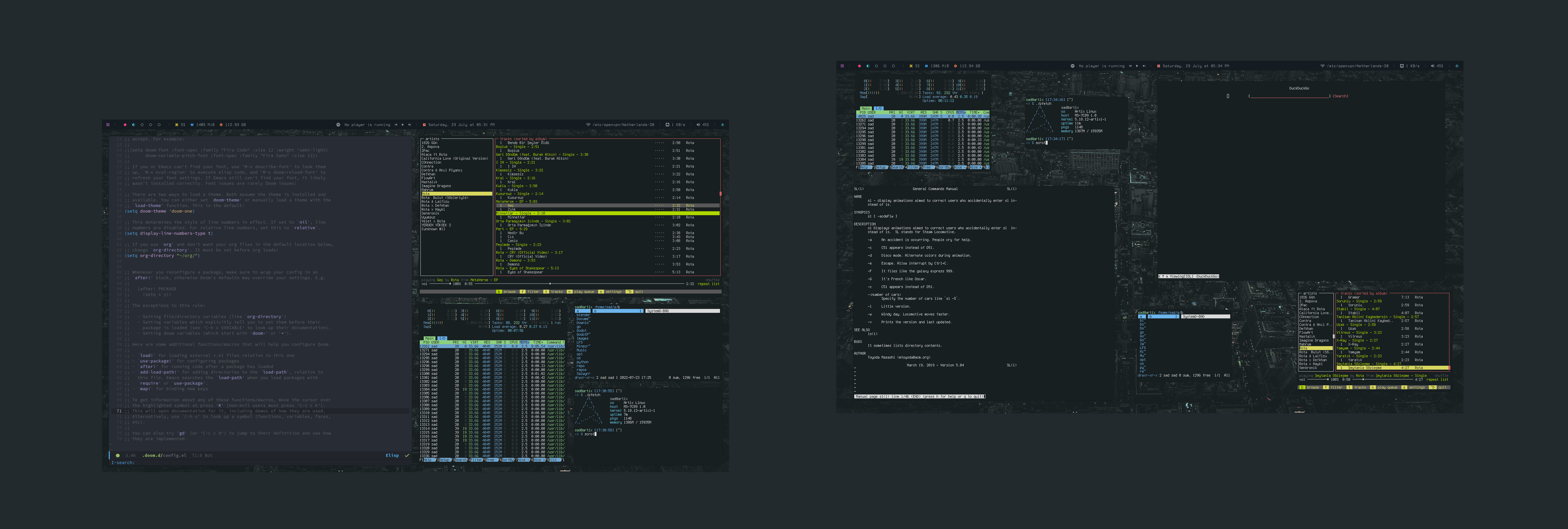Viewport: 1568px width, 529px height.
Task: Click calendar icon beside 05:31 PM date
Action: pos(424,125)
